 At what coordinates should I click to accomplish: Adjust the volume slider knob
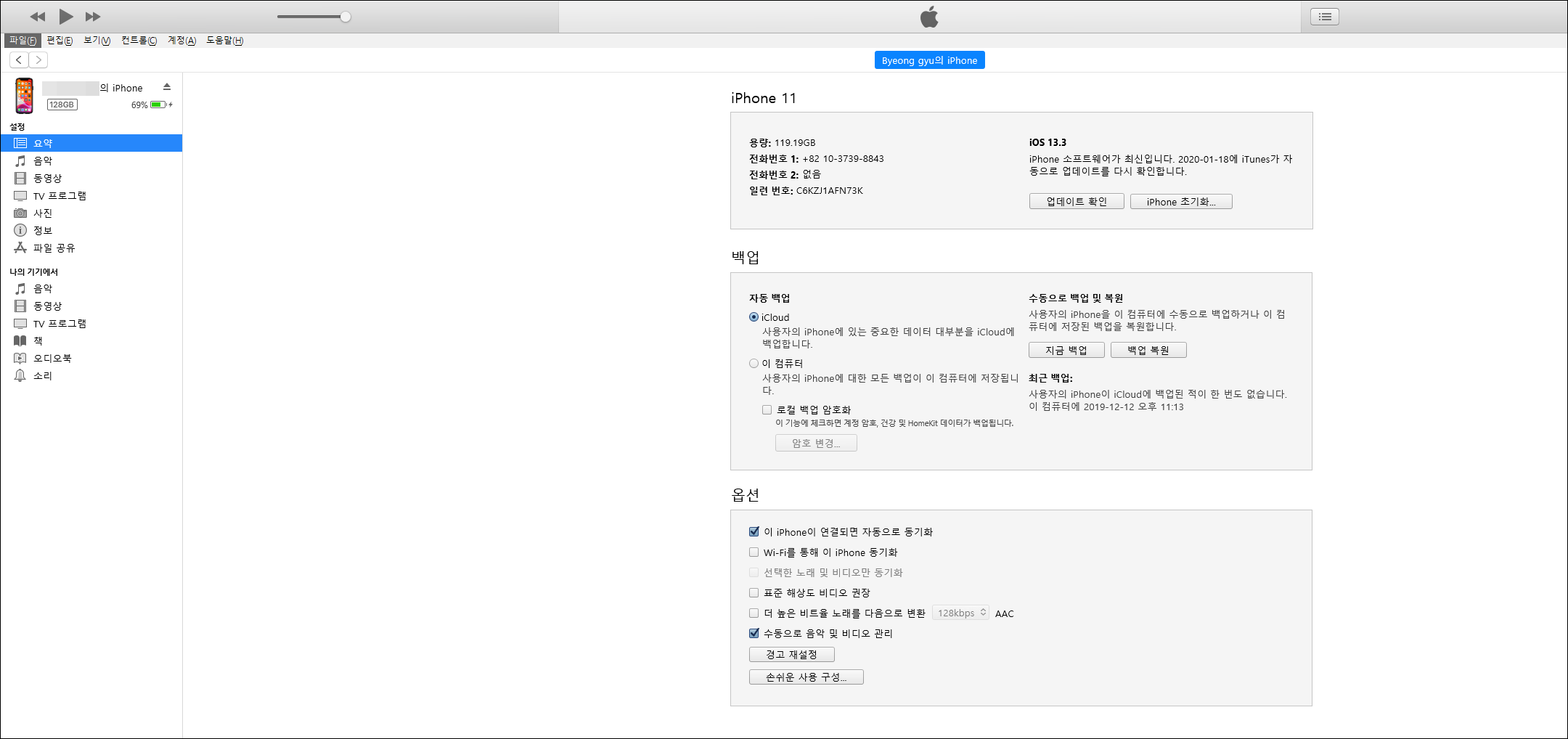point(346,17)
